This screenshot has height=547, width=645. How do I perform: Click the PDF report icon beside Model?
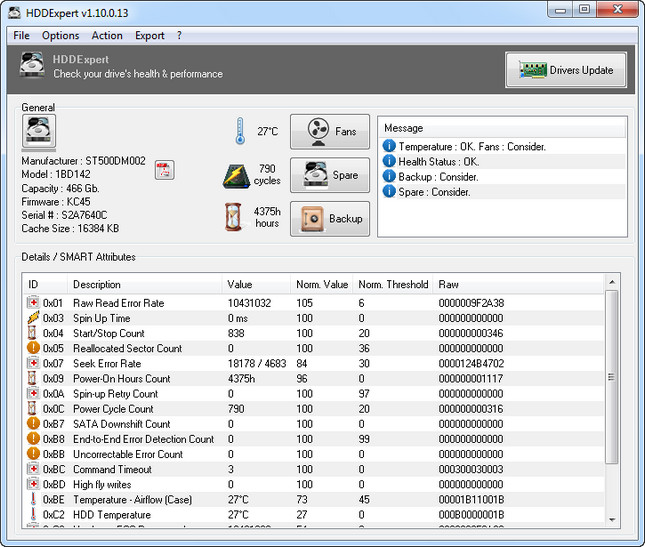164,171
